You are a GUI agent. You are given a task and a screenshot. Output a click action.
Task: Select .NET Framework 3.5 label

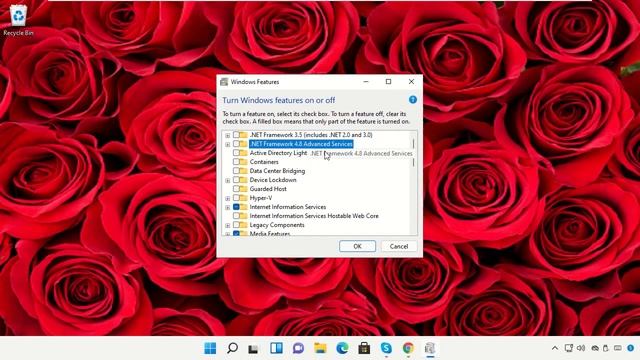tap(311, 135)
